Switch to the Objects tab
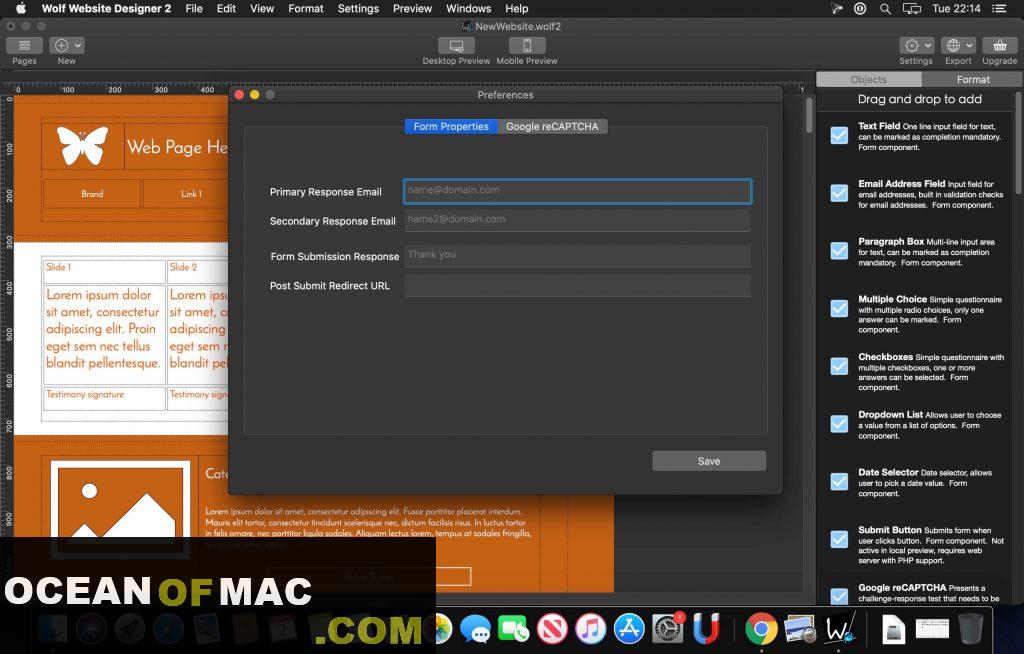This screenshot has height=654, width=1024. (x=869, y=79)
